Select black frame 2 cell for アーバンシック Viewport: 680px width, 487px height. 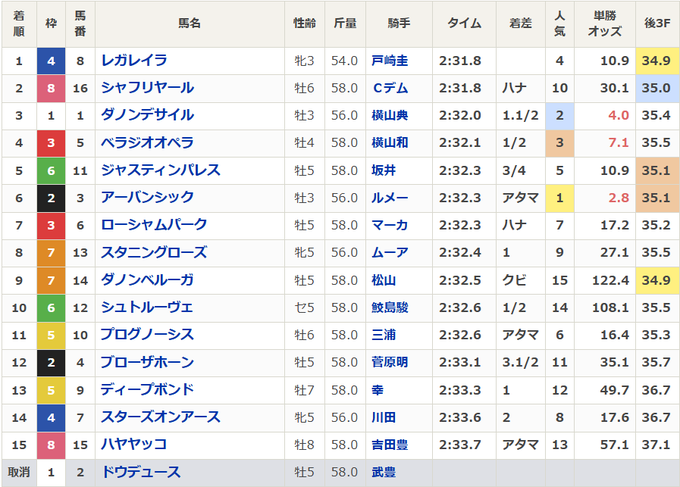[51, 198]
